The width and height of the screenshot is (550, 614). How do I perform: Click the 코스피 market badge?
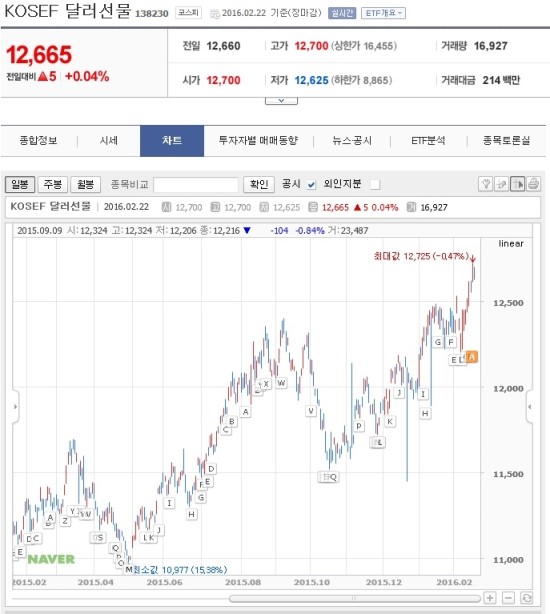pyautogui.click(x=188, y=13)
